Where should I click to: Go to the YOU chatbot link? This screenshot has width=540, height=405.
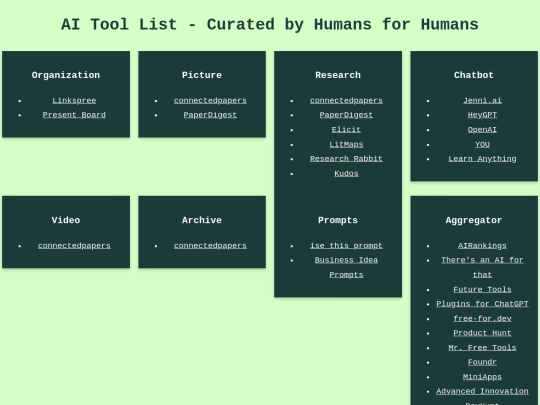[482, 144]
